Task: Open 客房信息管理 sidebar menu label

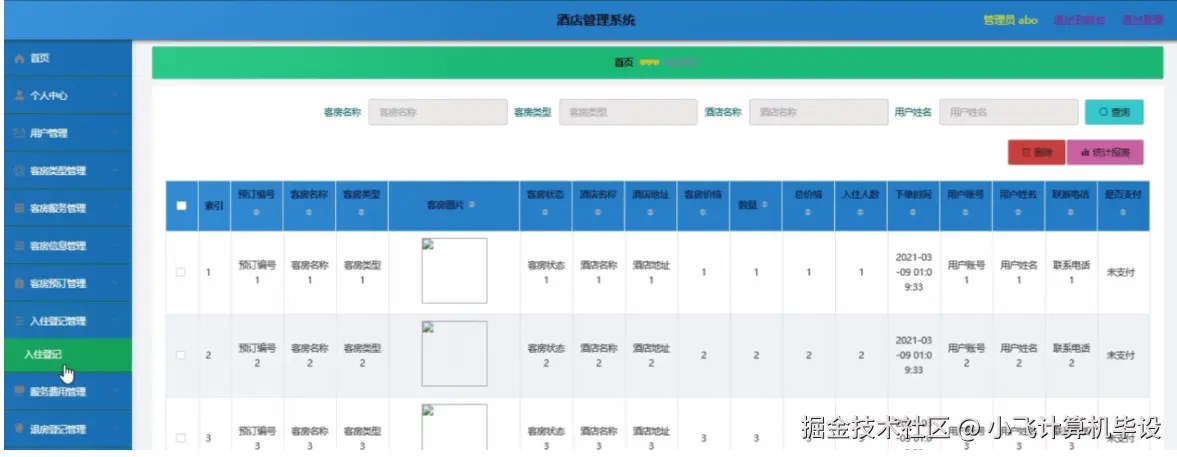Action: pyautogui.click(x=58, y=246)
